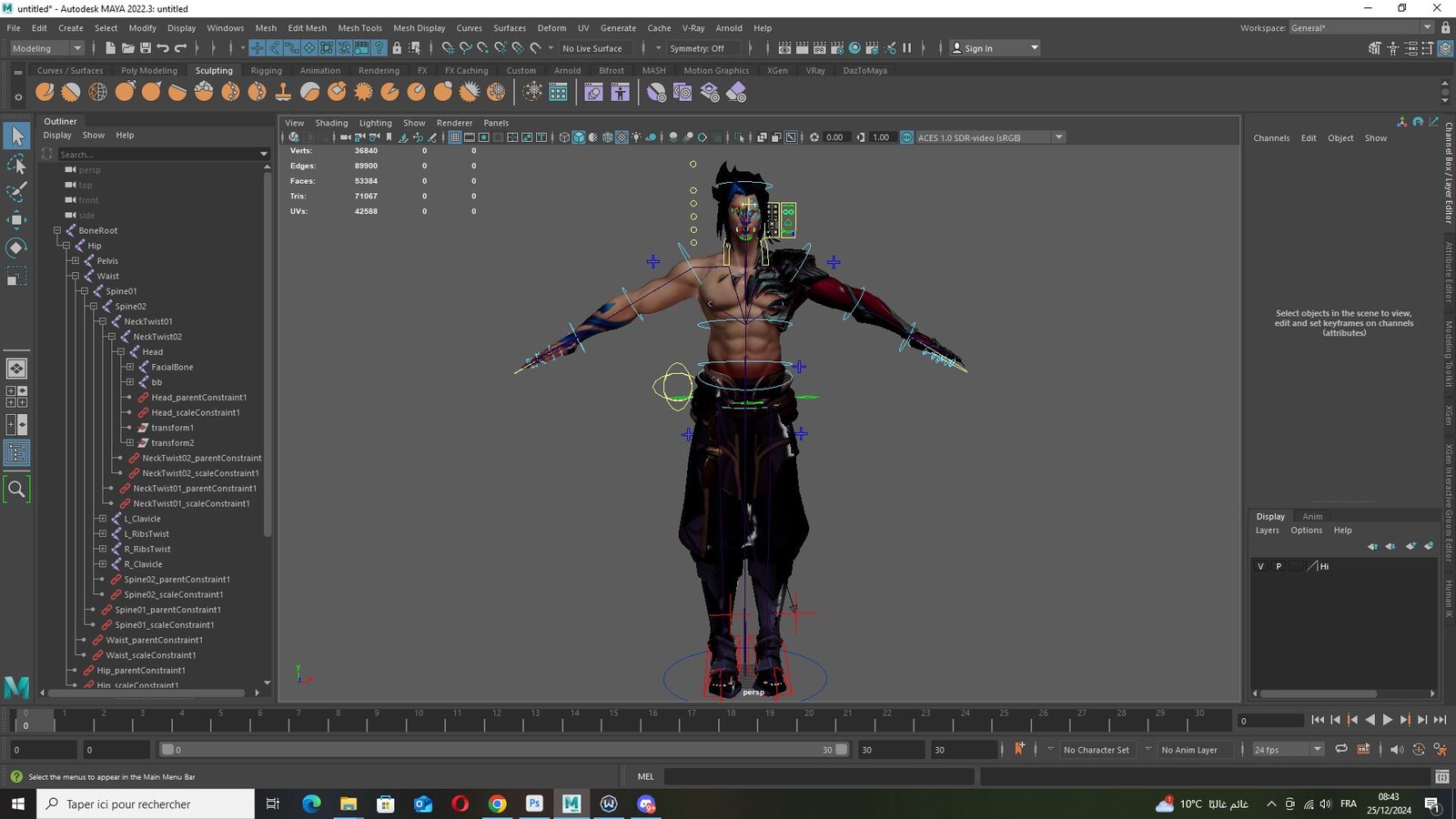Open the Mesh Tools menu
Viewport: 1456px width, 819px height.
click(x=359, y=27)
